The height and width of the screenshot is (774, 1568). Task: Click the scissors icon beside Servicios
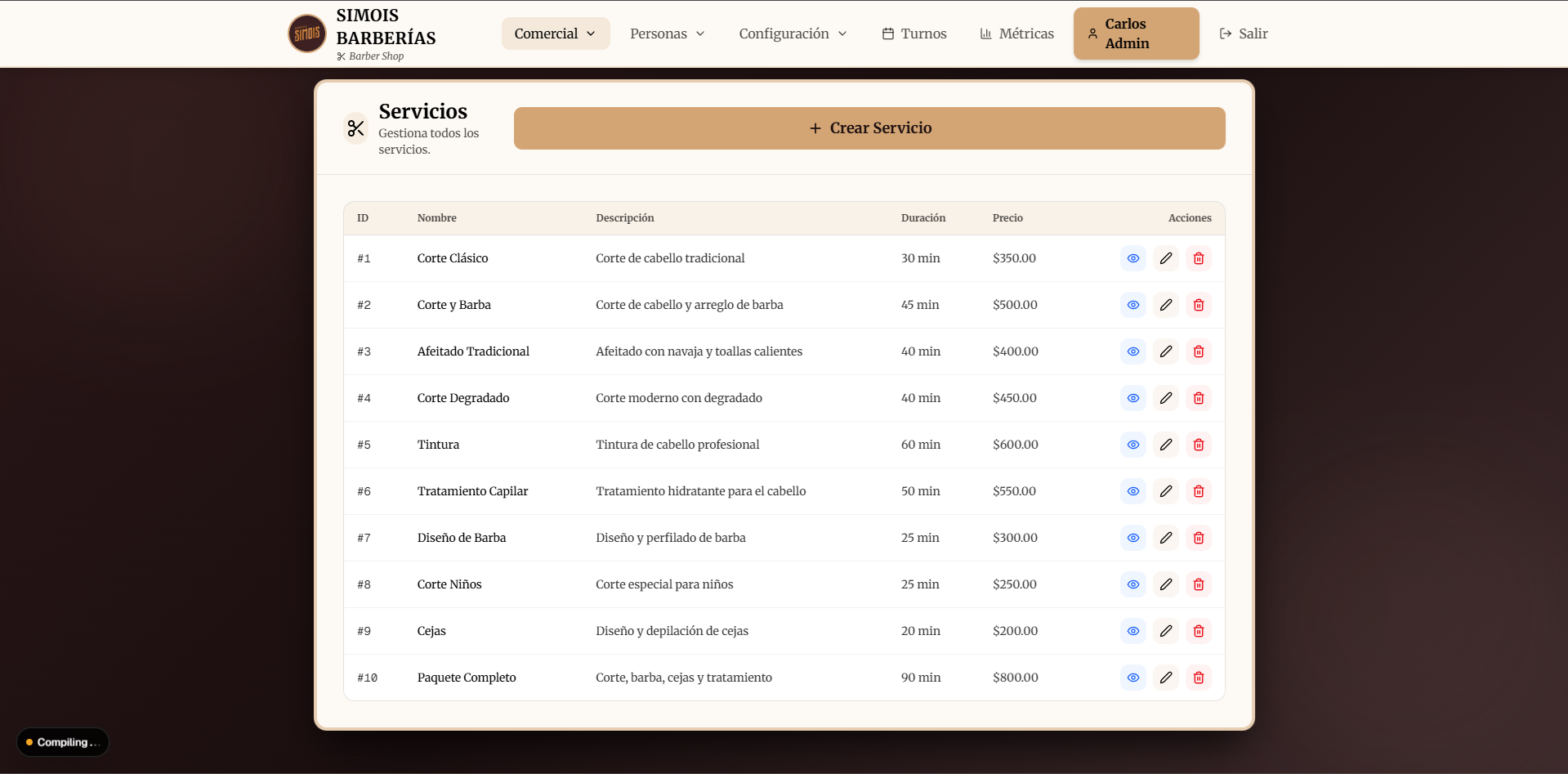(355, 128)
